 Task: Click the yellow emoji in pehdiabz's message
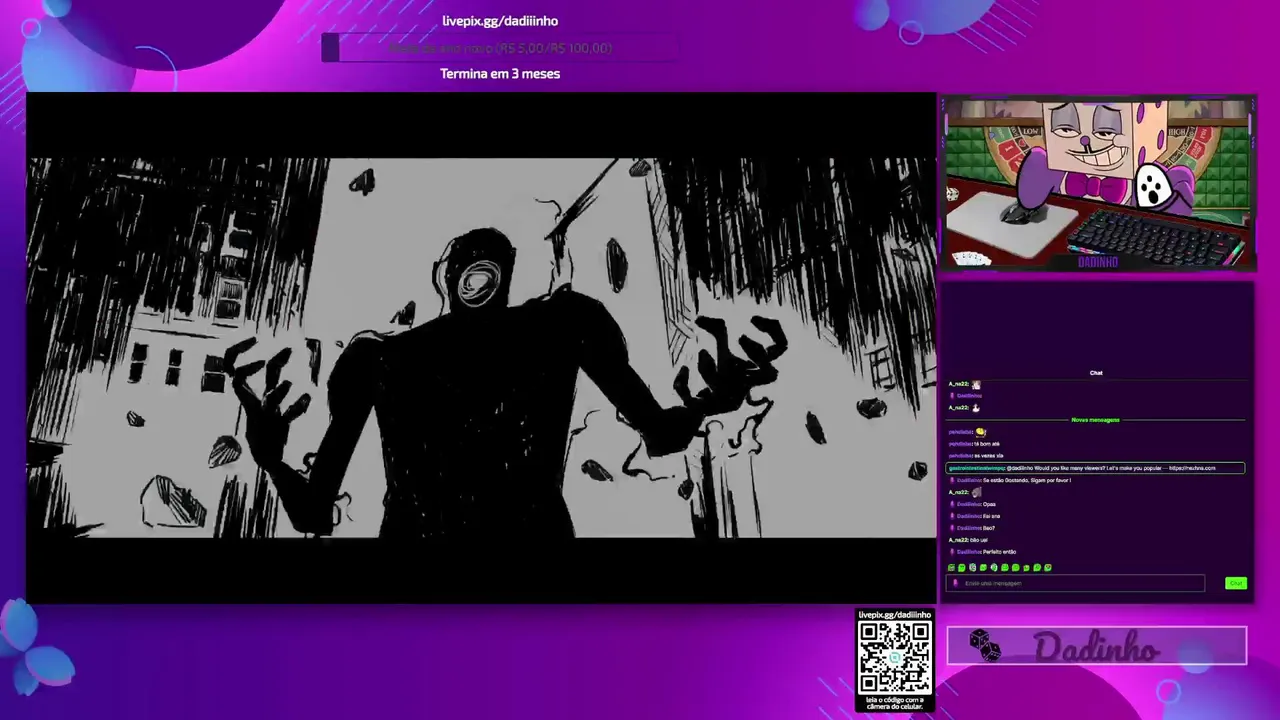coord(980,432)
